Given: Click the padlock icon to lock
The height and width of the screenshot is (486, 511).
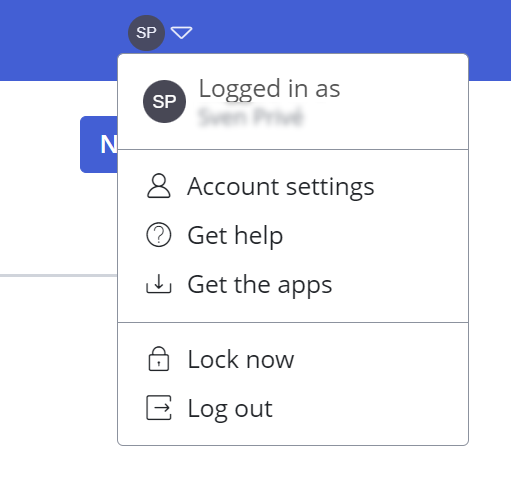Looking at the screenshot, I should [159, 359].
